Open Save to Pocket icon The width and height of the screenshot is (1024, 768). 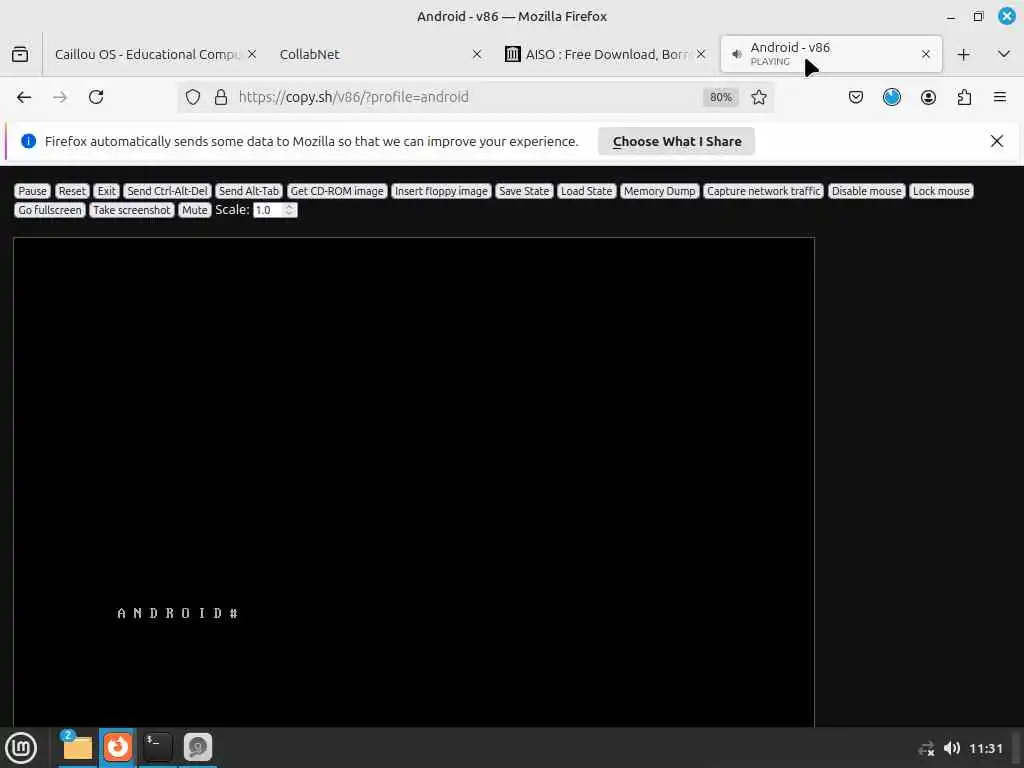coord(856,97)
